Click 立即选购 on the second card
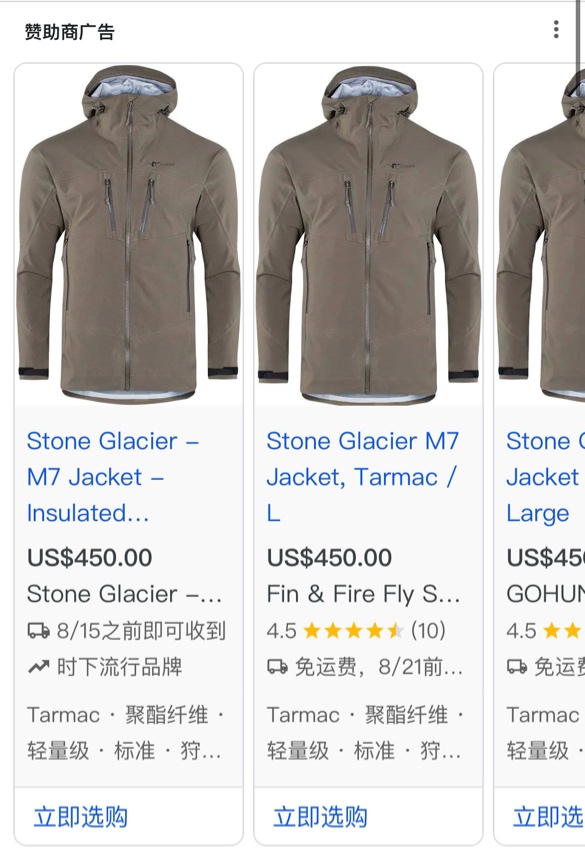This screenshot has height=857, width=585. [320, 817]
